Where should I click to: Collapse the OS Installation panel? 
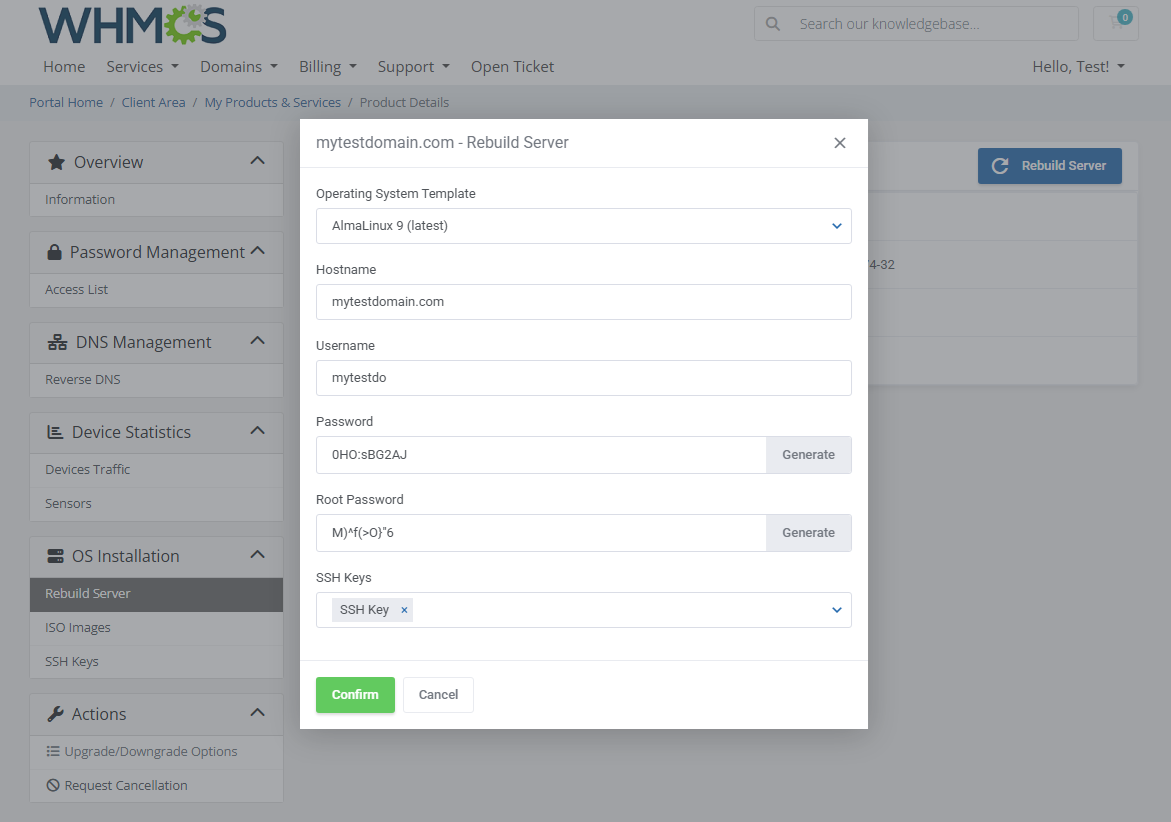point(258,554)
